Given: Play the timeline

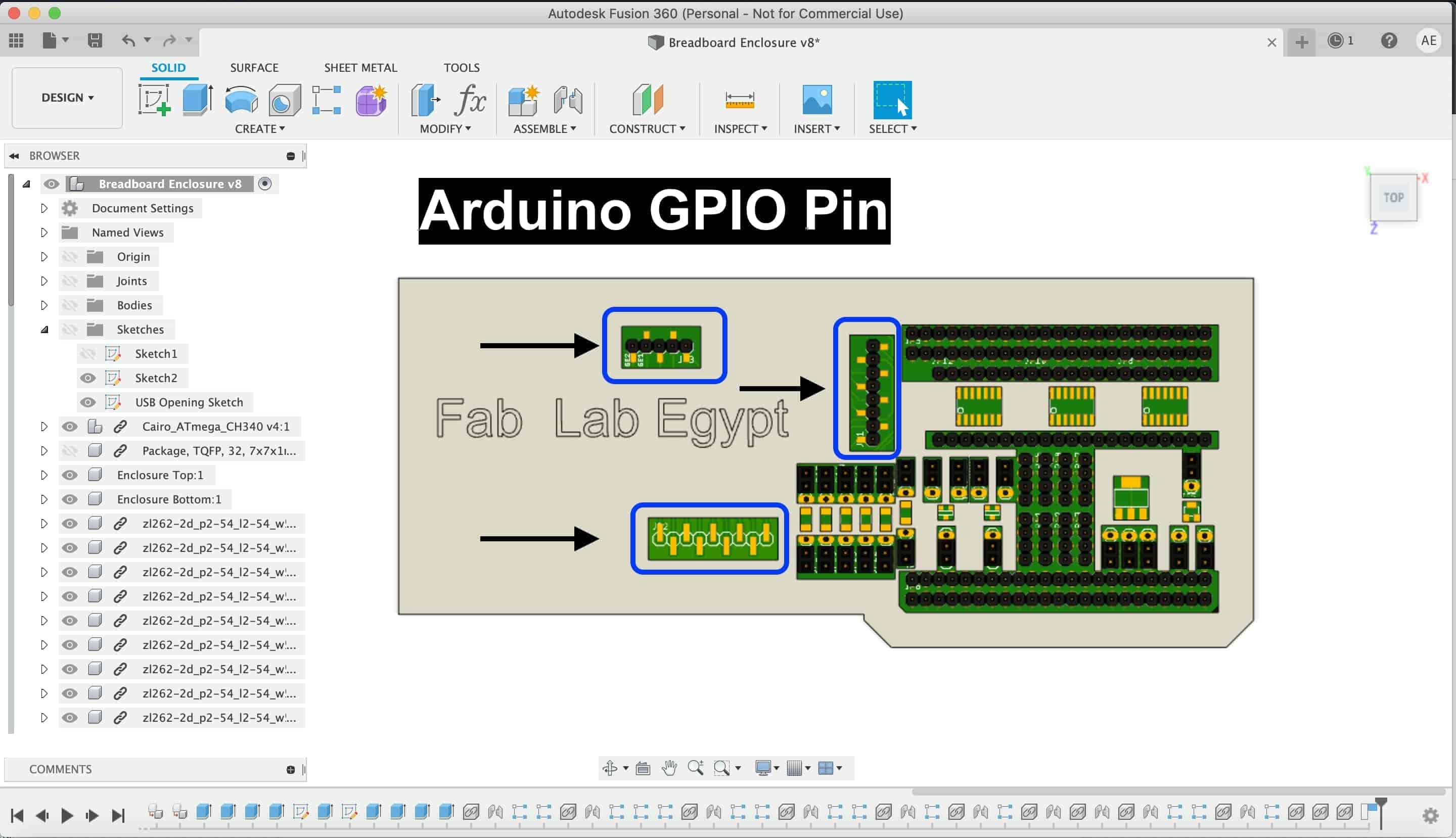Looking at the screenshot, I should pyautogui.click(x=67, y=816).
